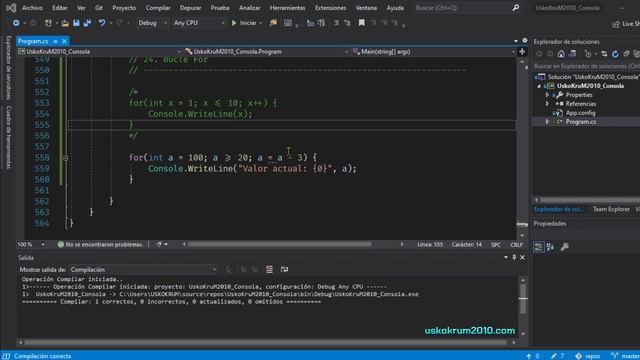Click the Solution Explorer refresh icon
This screenshot has width=640, height=360.
(x=615, y=54)
